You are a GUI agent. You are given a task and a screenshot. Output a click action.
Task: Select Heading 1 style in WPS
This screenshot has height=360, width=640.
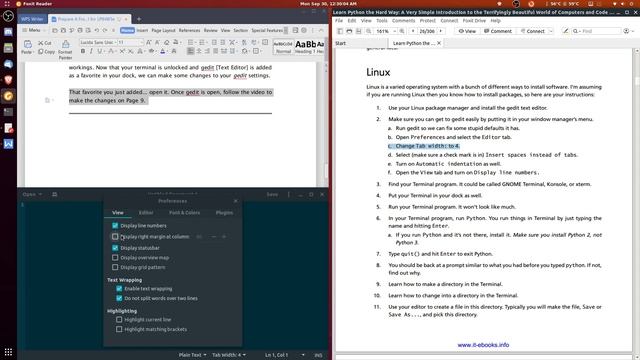[304, 47]
